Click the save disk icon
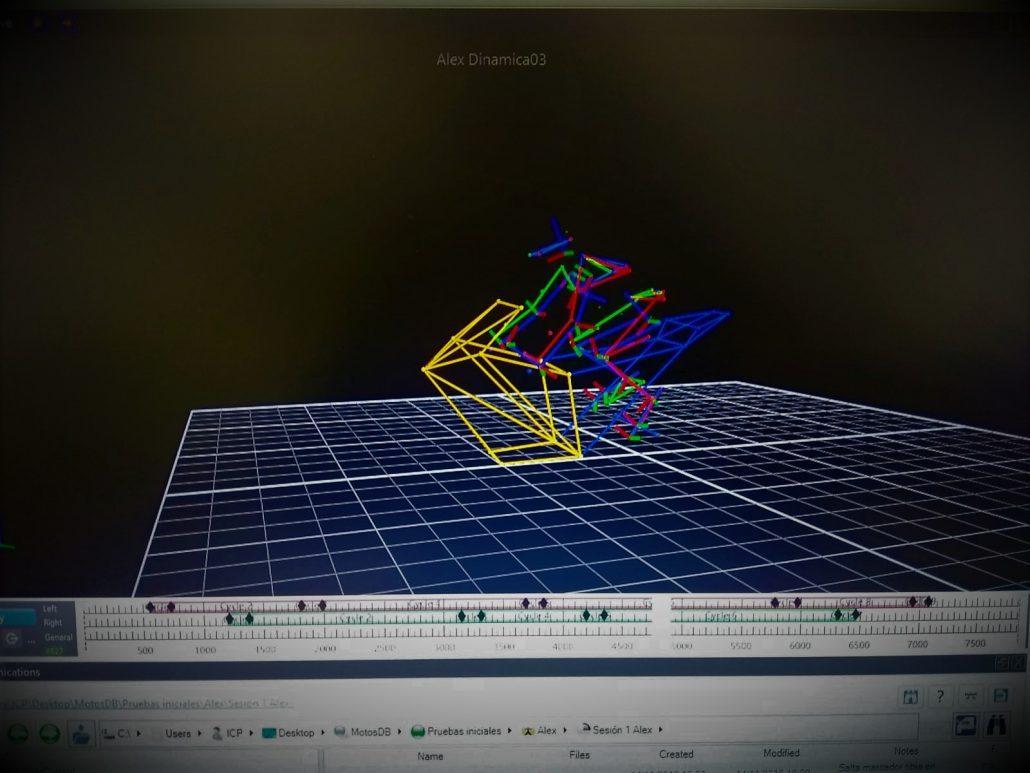Image resolution: width=1030 pixels, height=773 pixels. coord(999,696)
